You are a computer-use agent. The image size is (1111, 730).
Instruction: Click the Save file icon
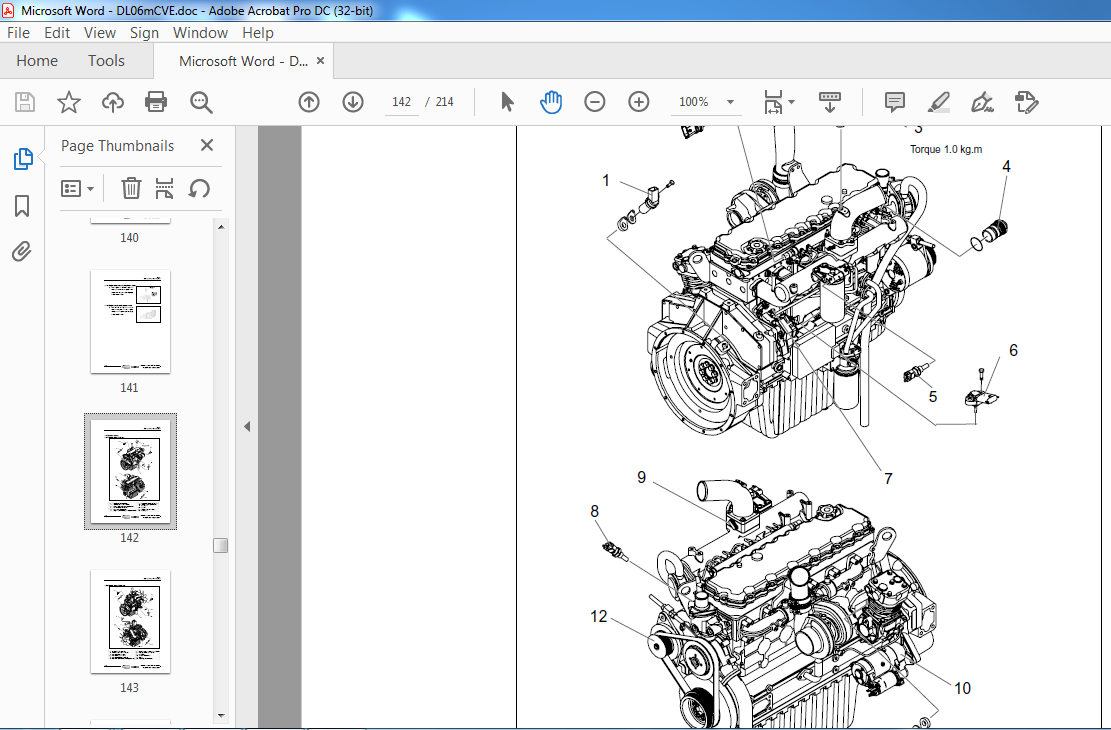pos(25,102)
